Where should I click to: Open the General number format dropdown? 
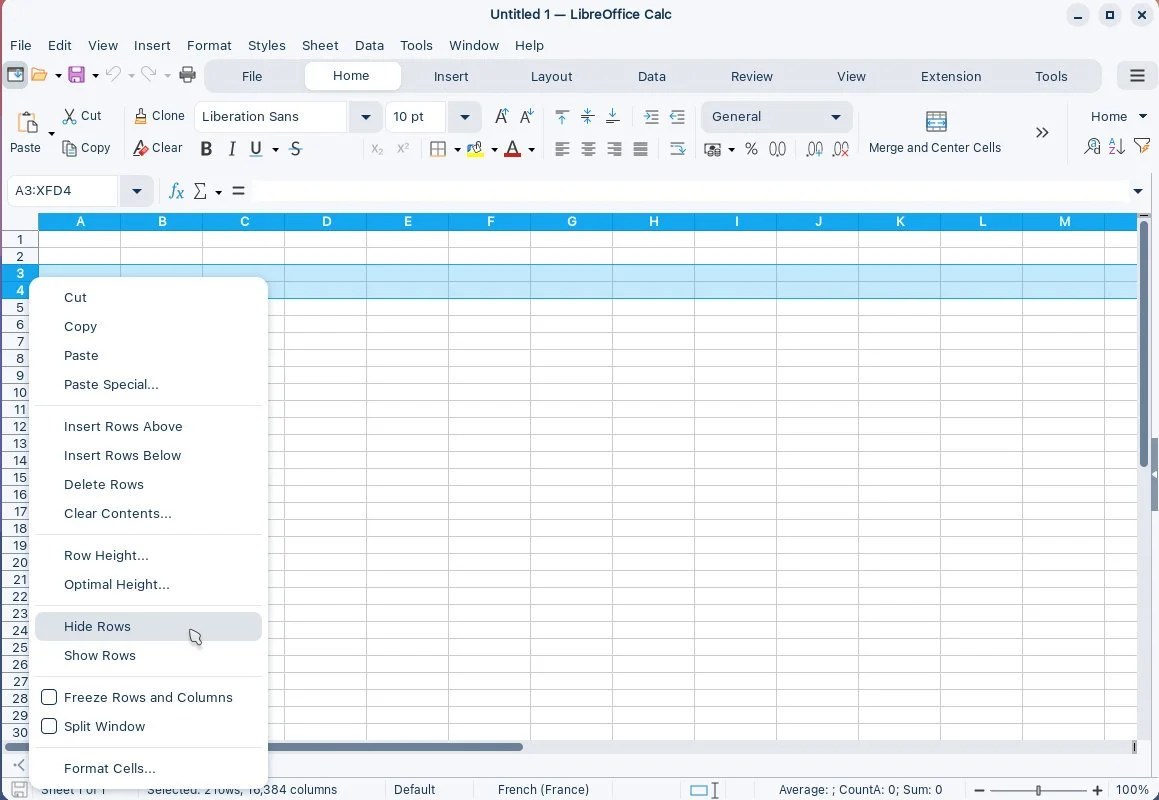836,116
